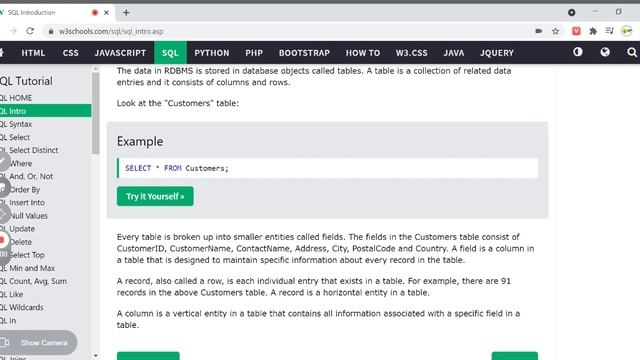
Task: Open BOOTSTRAP in the top navbar
Action: [304, 53]
